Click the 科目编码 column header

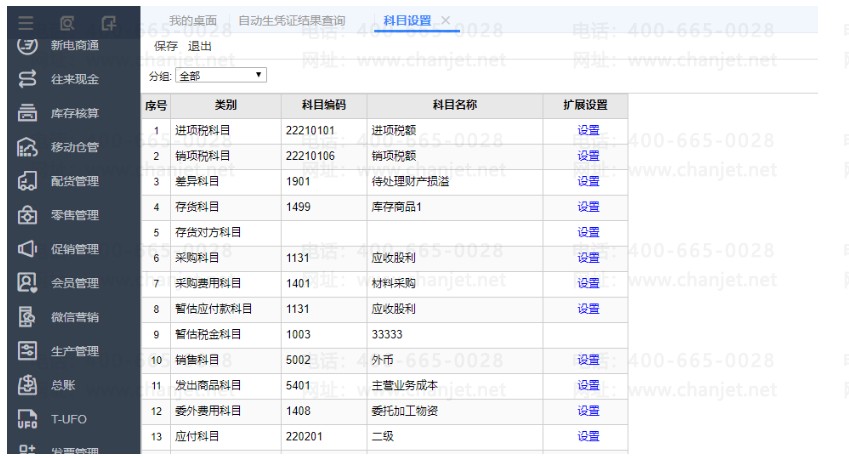(x=324, y=105)
